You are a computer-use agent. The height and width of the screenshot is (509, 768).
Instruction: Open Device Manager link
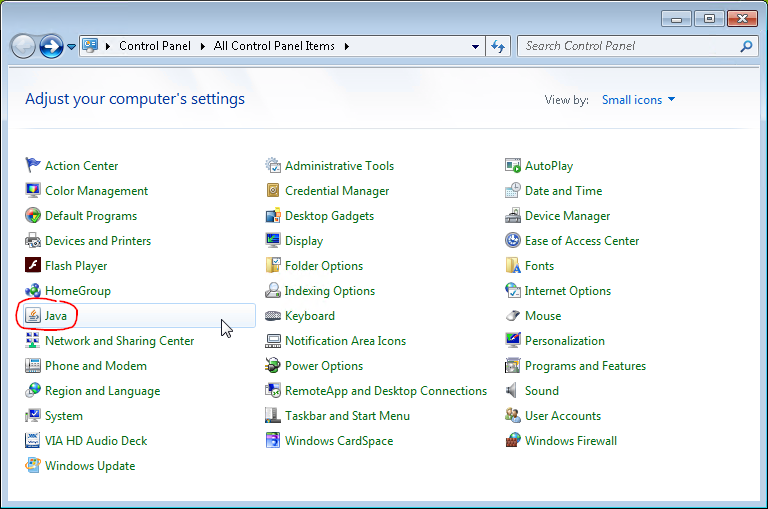[567, 216]
